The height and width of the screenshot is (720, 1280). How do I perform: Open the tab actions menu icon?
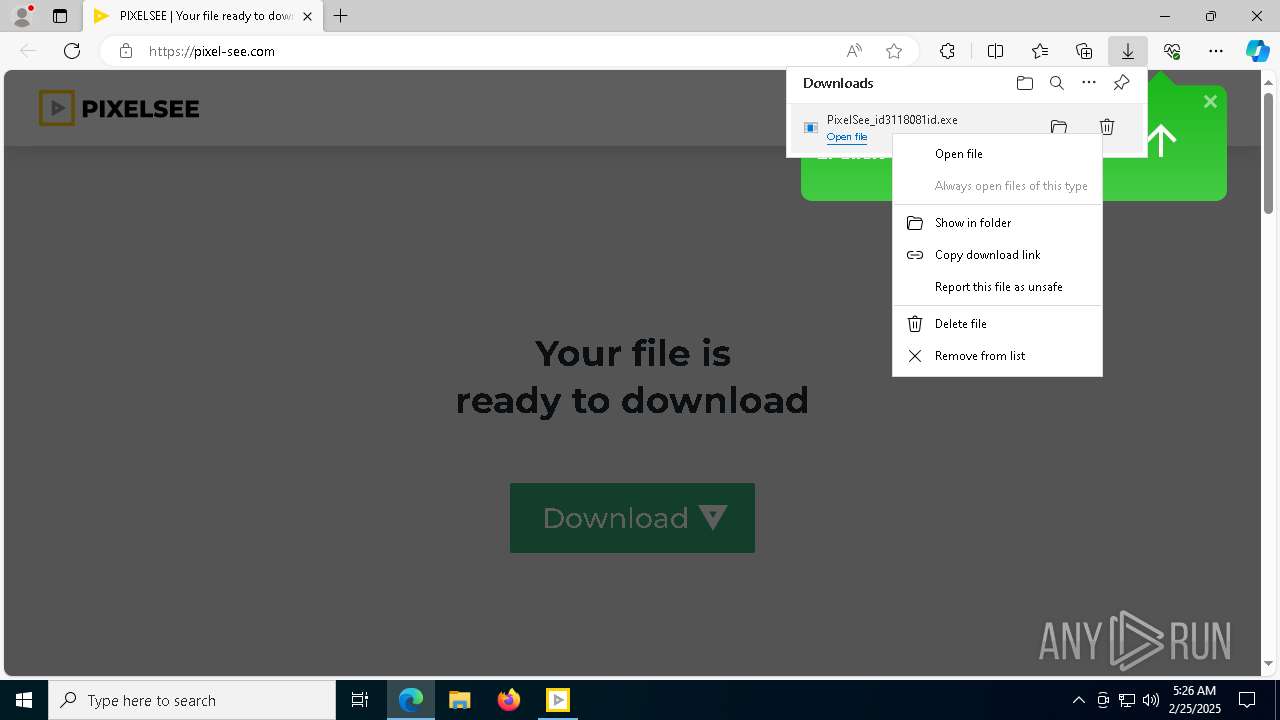[60, 16]
